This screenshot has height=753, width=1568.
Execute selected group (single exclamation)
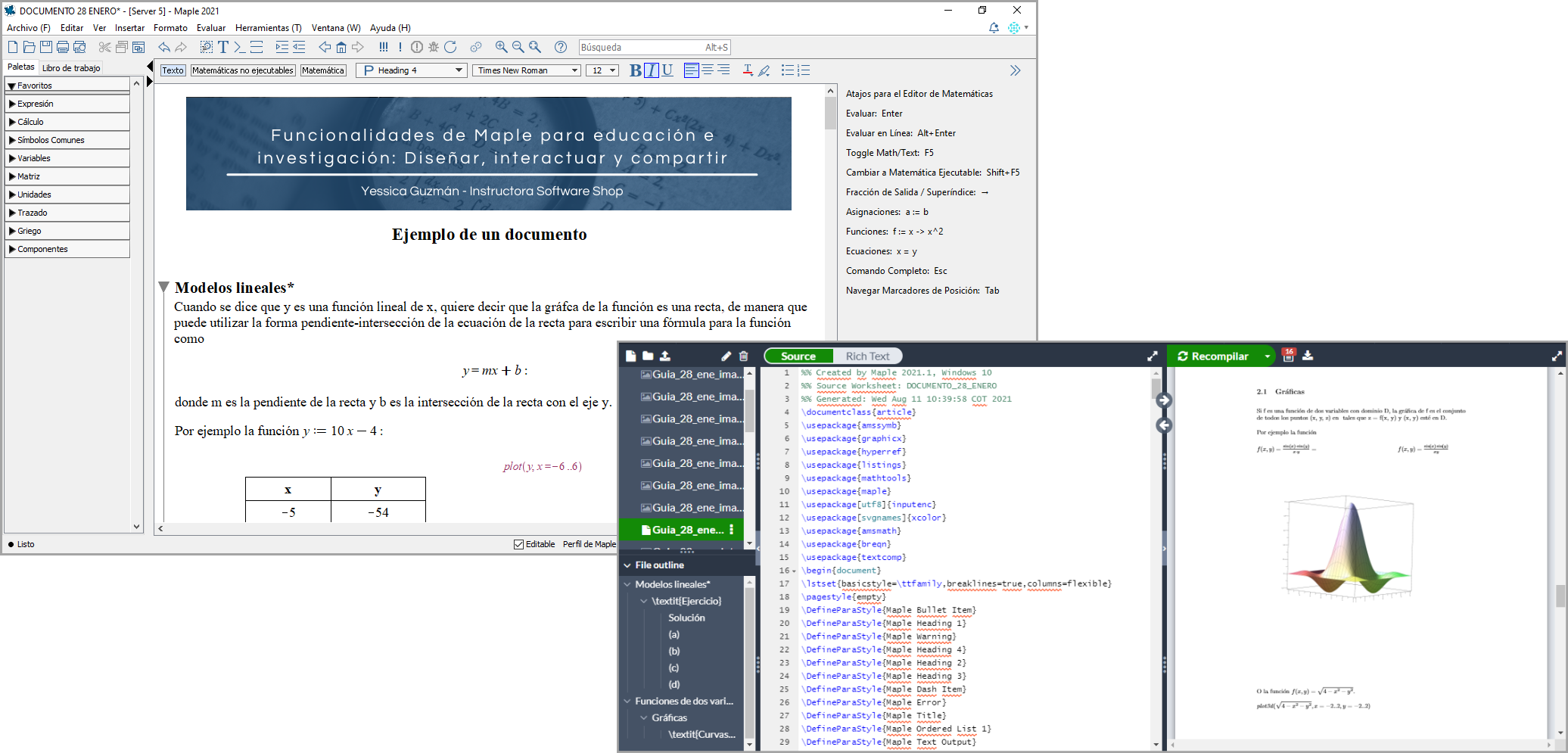[x=400, y=47]
